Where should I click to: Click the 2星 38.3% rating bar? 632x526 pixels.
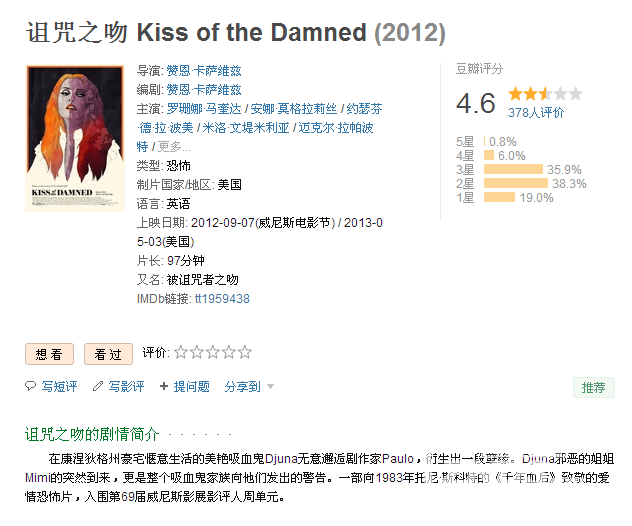516,184
